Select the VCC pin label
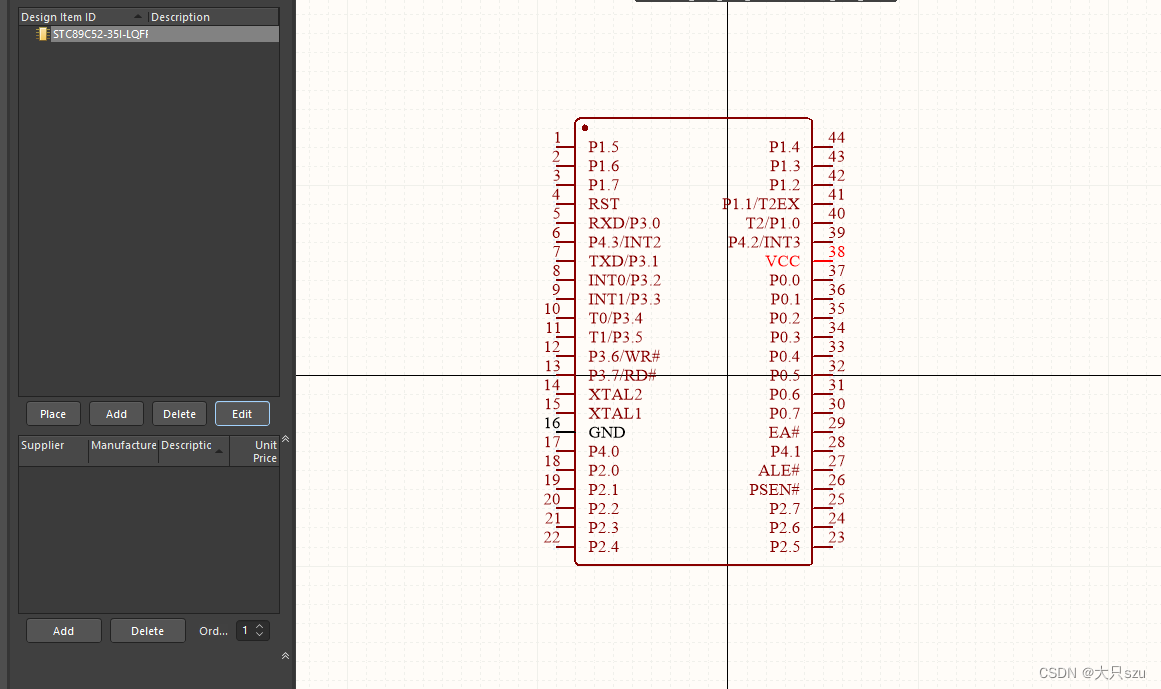 point(783,261)
